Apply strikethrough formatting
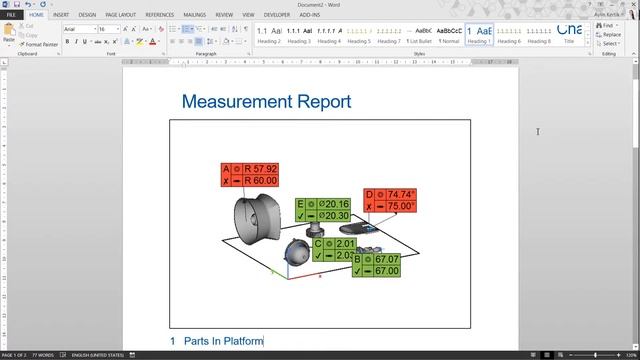Image resolution: width=640 pixels, height=360 pixels. (98, 42)
